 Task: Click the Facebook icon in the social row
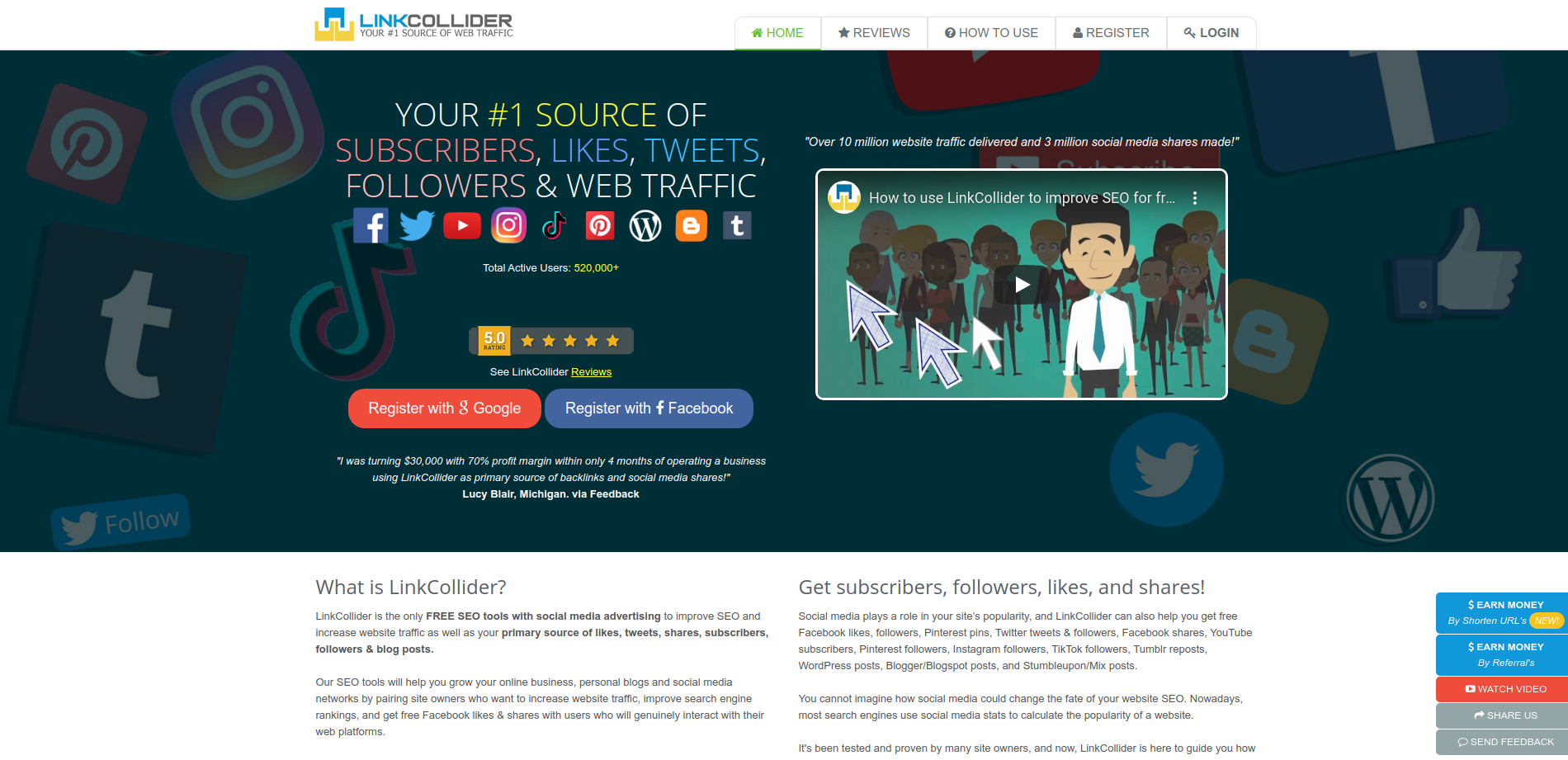coord(371,225)
